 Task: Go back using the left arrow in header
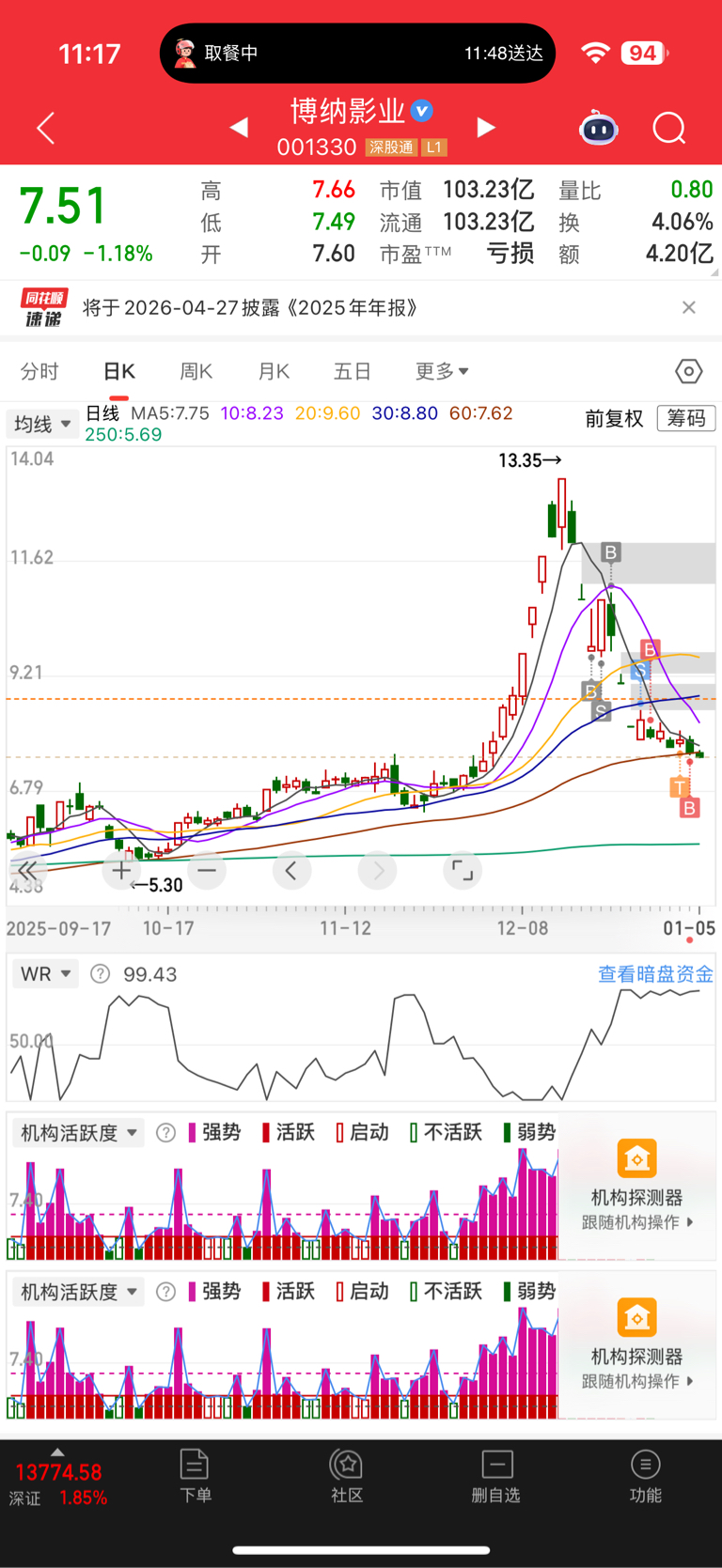point(45,128)
